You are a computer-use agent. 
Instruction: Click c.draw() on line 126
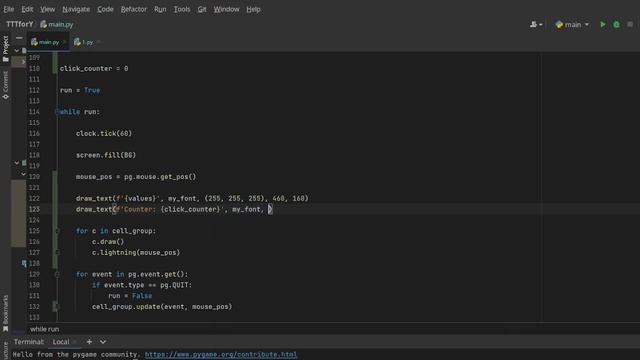(x=108, y=242)
